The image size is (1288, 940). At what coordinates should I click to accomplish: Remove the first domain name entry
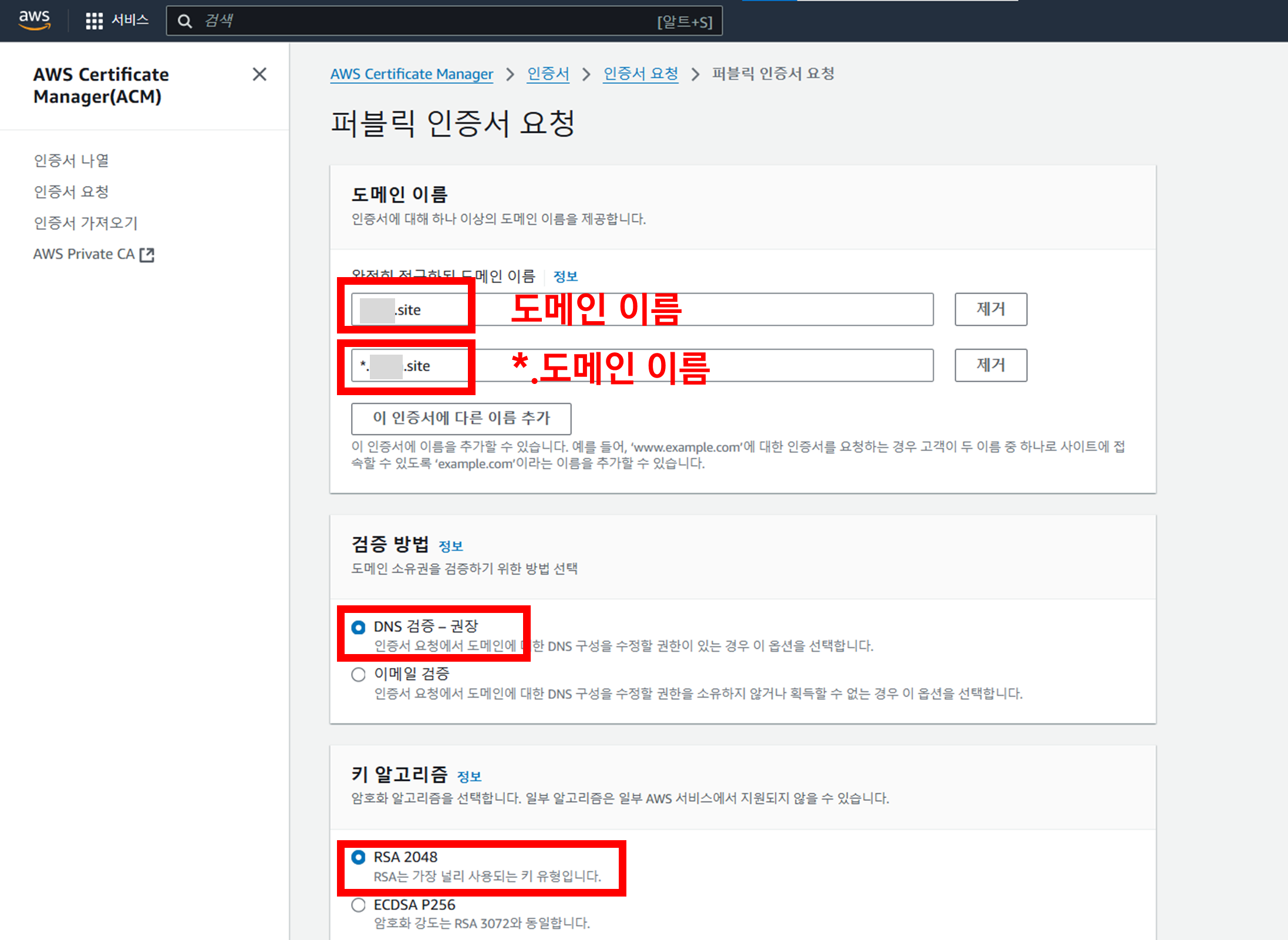coord(990,309)
